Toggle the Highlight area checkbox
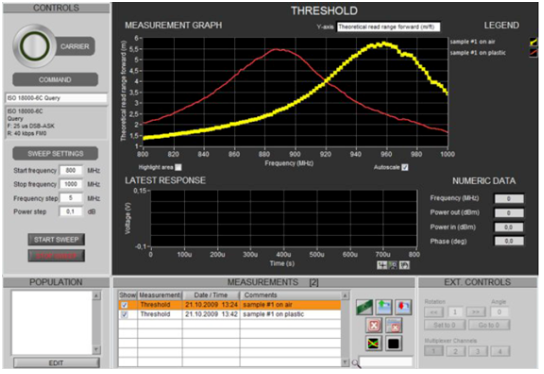Screen dimensions: 544x374 point(178,168)
